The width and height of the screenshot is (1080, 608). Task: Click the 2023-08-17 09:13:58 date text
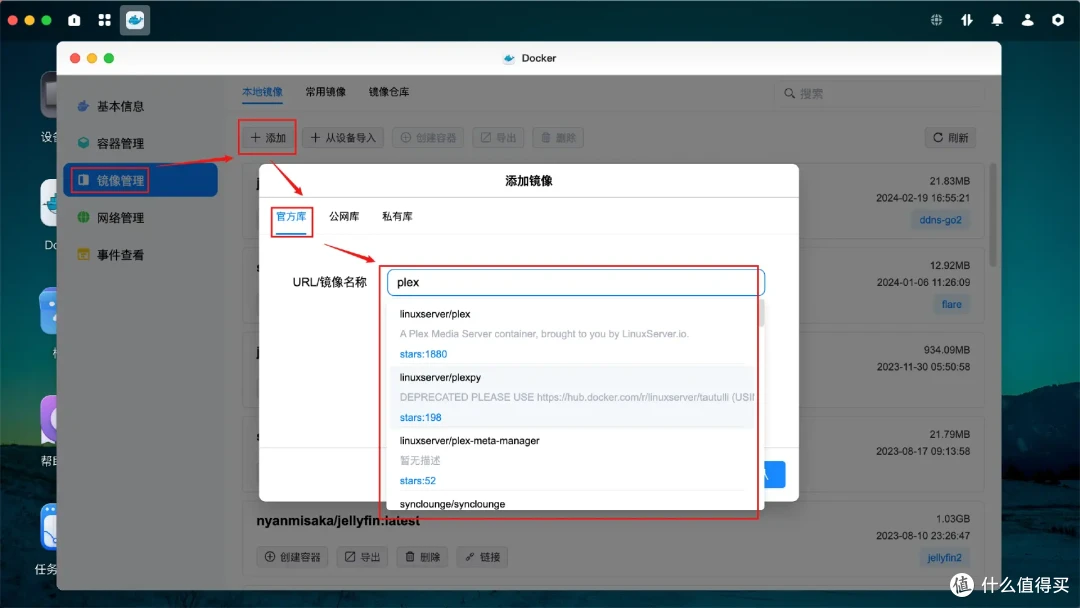(x=923, y=452)
